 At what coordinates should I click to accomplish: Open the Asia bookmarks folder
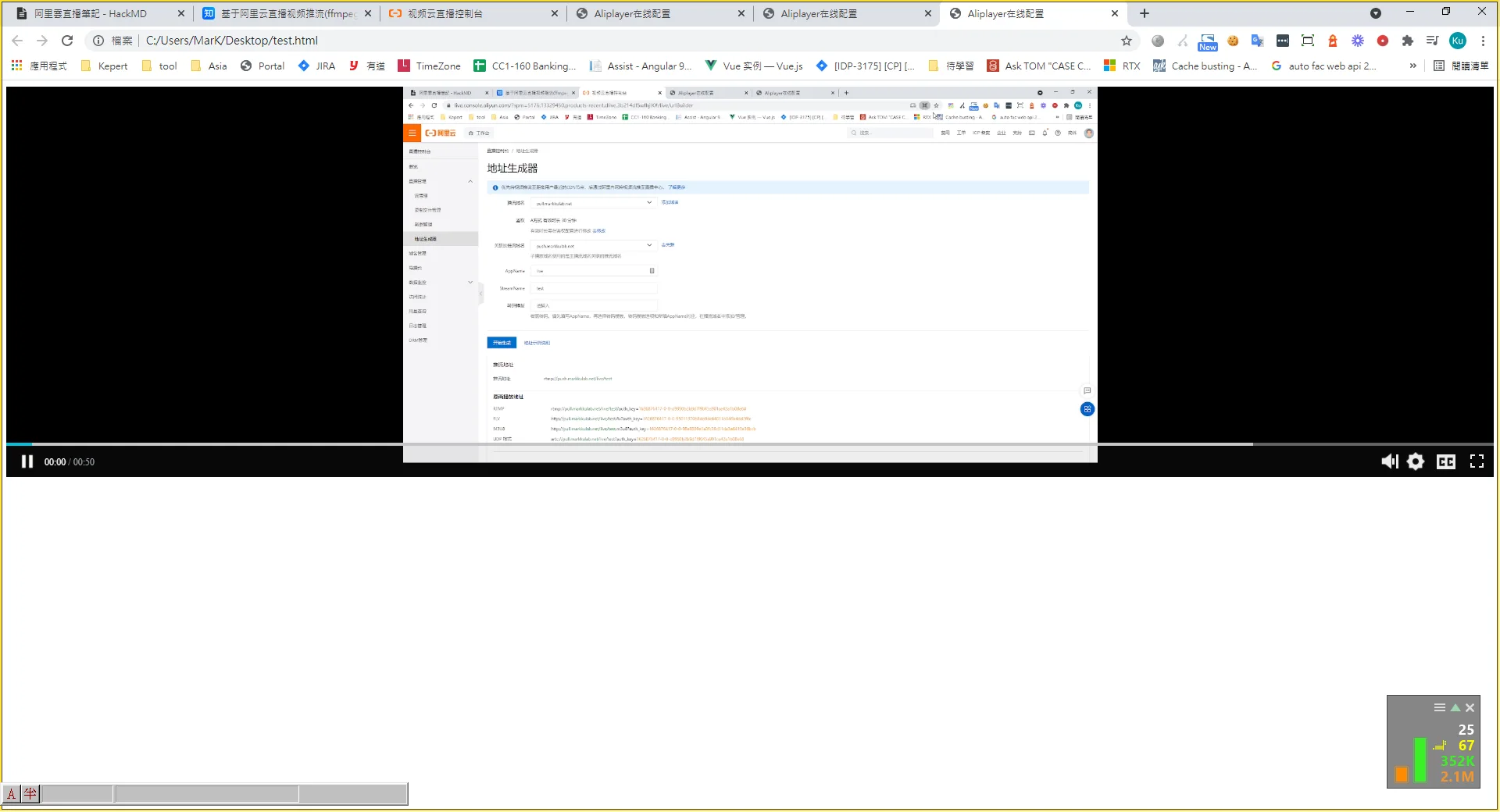pyautogui.click(x=209, y=66)
